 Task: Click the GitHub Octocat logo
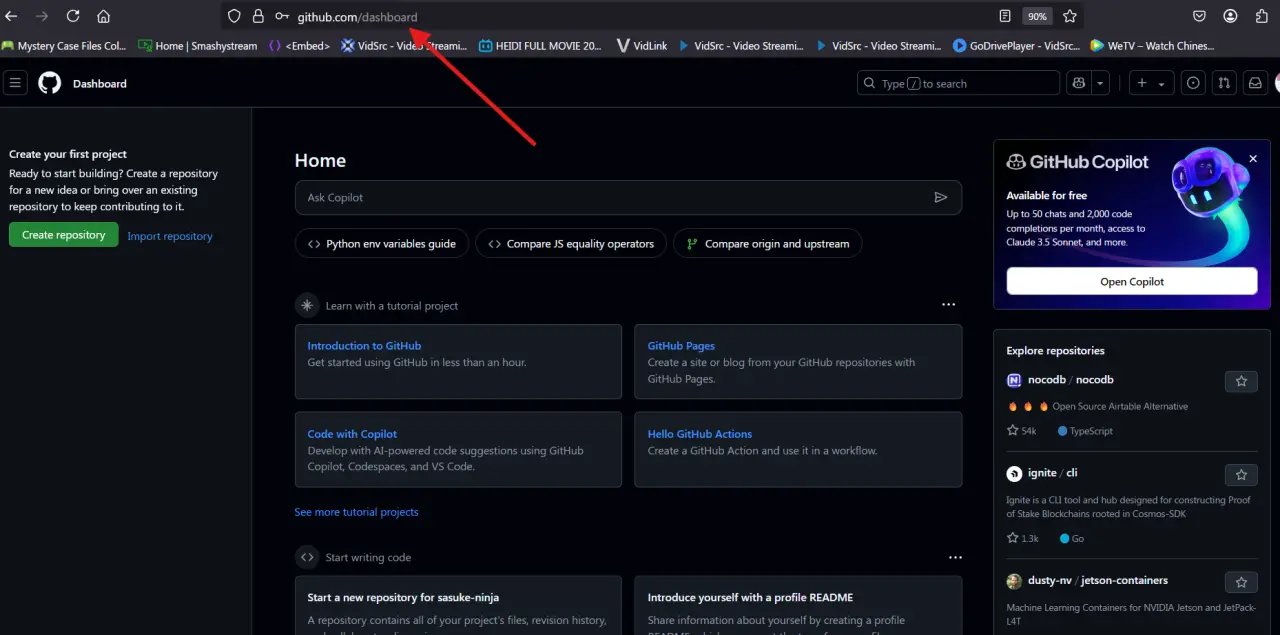point(49,83)
